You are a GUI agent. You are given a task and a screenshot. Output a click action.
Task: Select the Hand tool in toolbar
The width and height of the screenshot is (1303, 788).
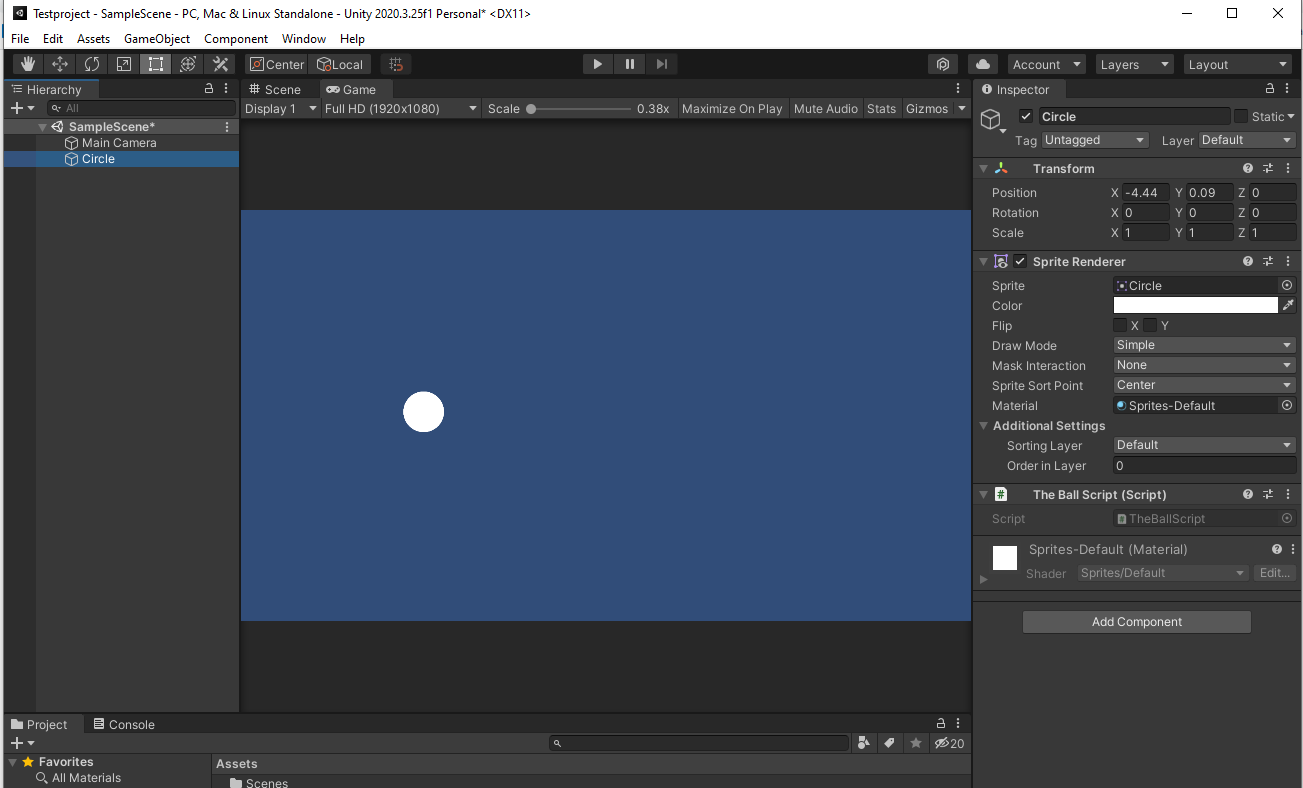coord(27,64)
